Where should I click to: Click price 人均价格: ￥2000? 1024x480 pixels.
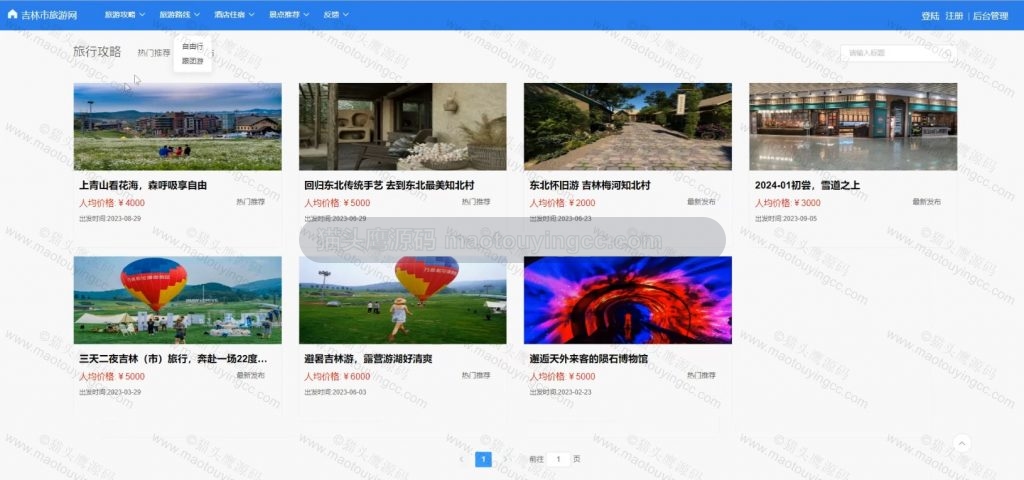562,203
